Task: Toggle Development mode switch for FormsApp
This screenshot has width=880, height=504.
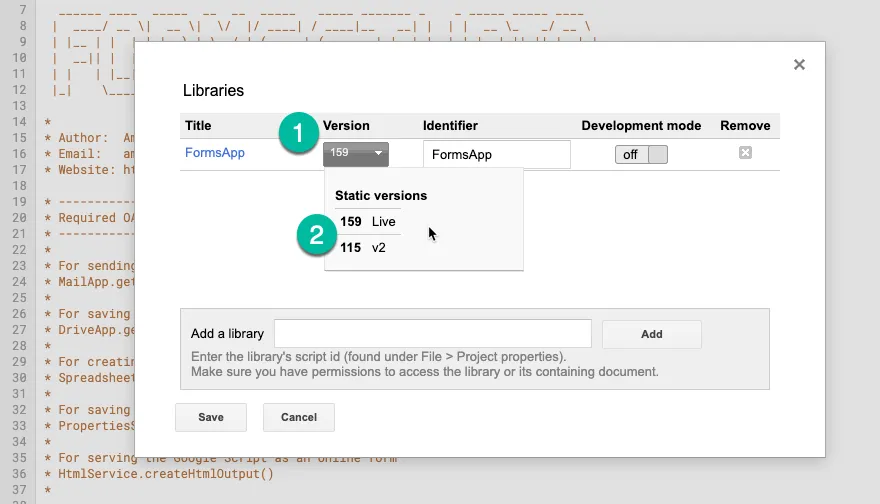Action: 640,154
